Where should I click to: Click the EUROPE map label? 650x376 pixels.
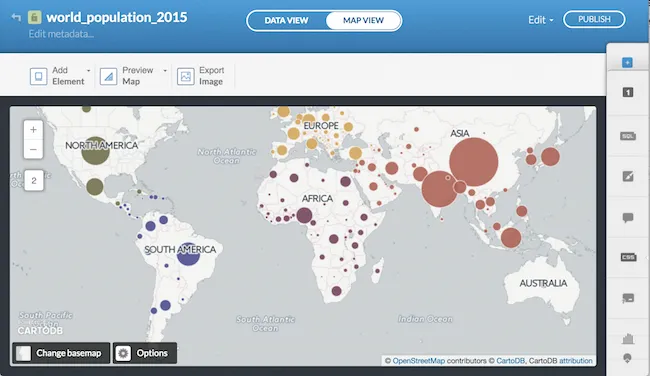tap(321, 126)
